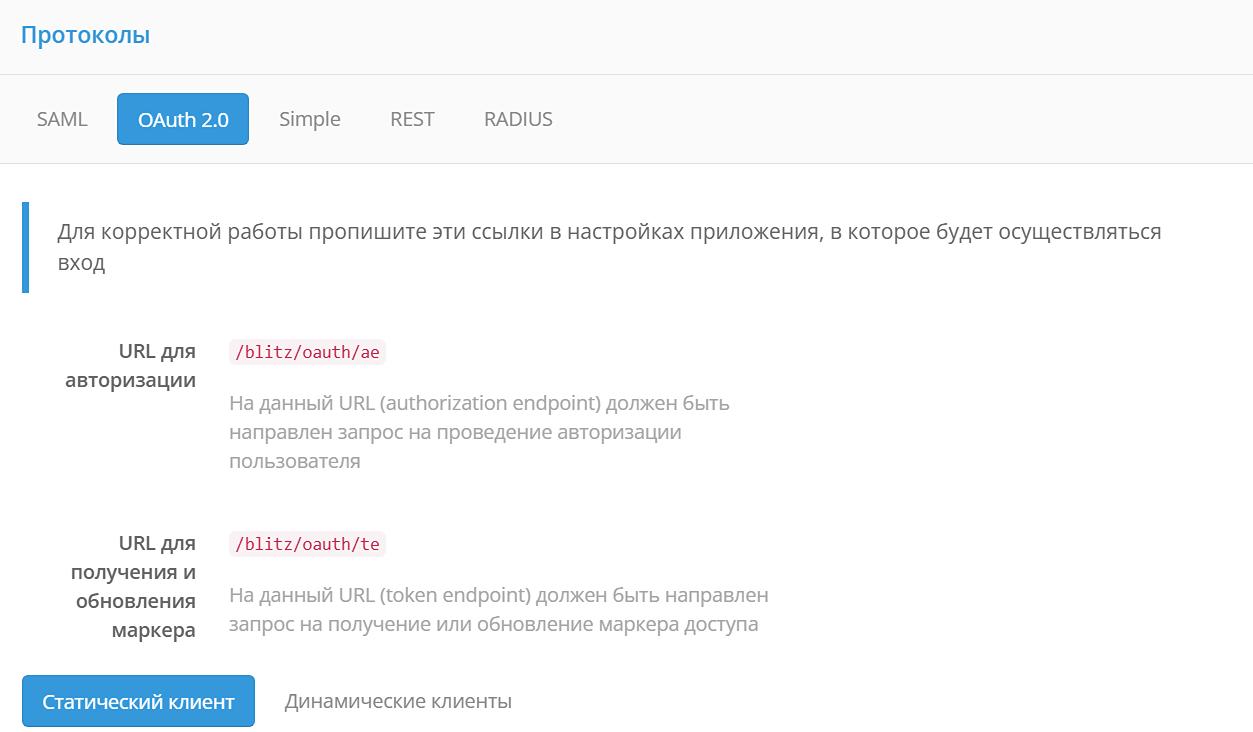Switch to Динамические клиенты
This screenshot has width=1253, height=732.
(x=398, y=701)
